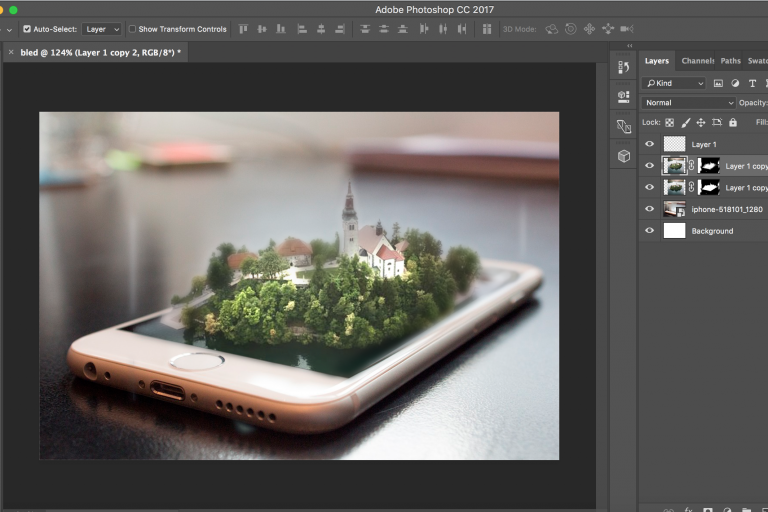768x512 pixels.
Task: Uncheck the Auto-Select checkbox
Action: (x=27, y=29)
